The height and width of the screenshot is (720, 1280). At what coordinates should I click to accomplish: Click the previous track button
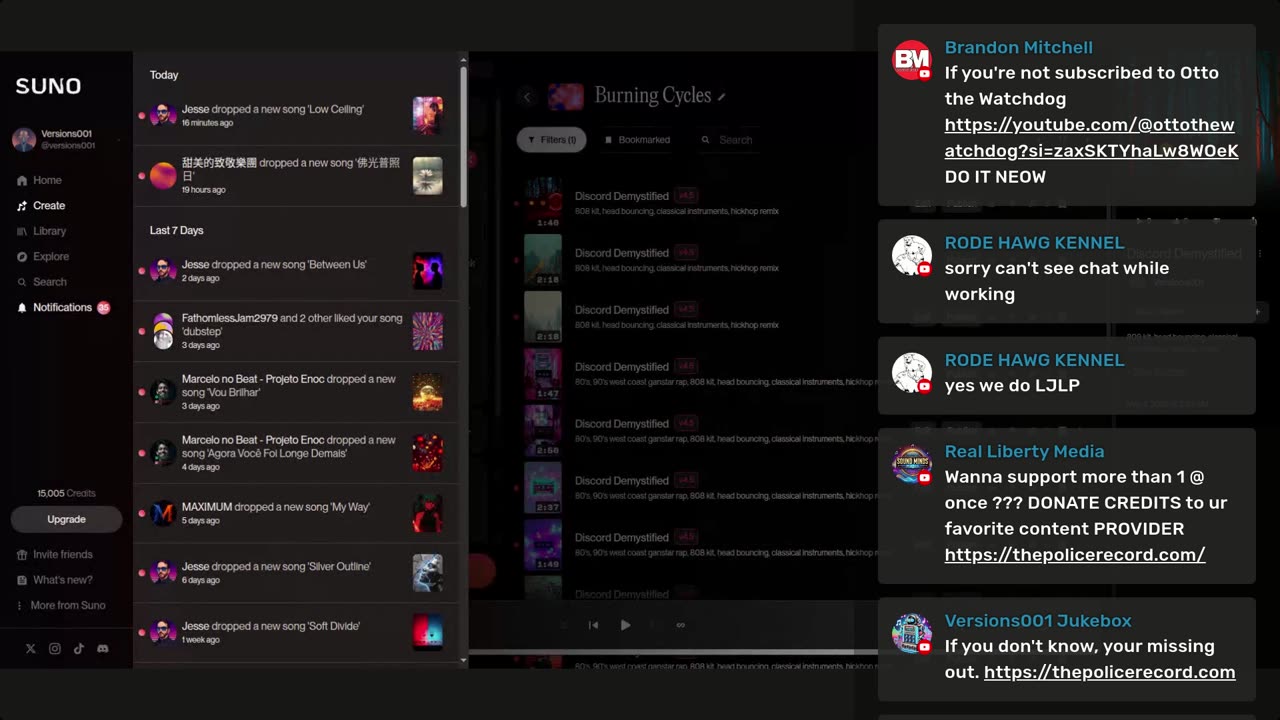click(593, 625)
